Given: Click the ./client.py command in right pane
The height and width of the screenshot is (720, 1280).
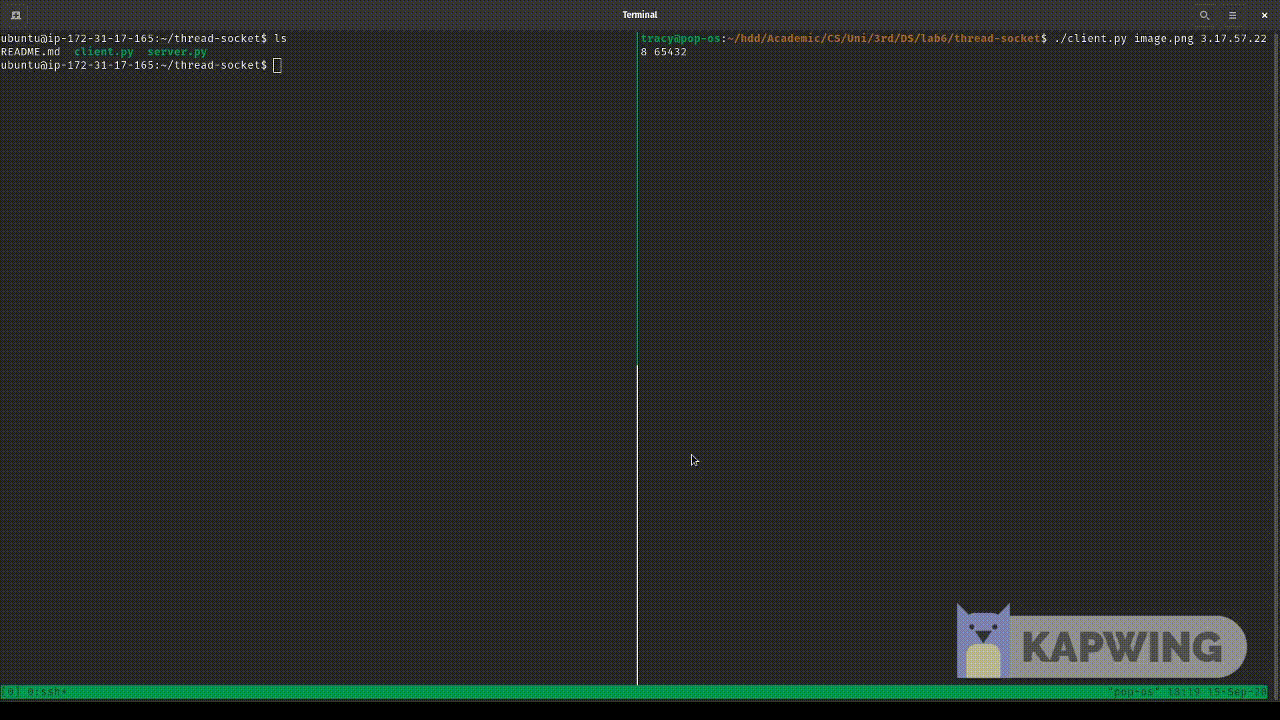Looking at the screenshot, I should pos(1090,39).
